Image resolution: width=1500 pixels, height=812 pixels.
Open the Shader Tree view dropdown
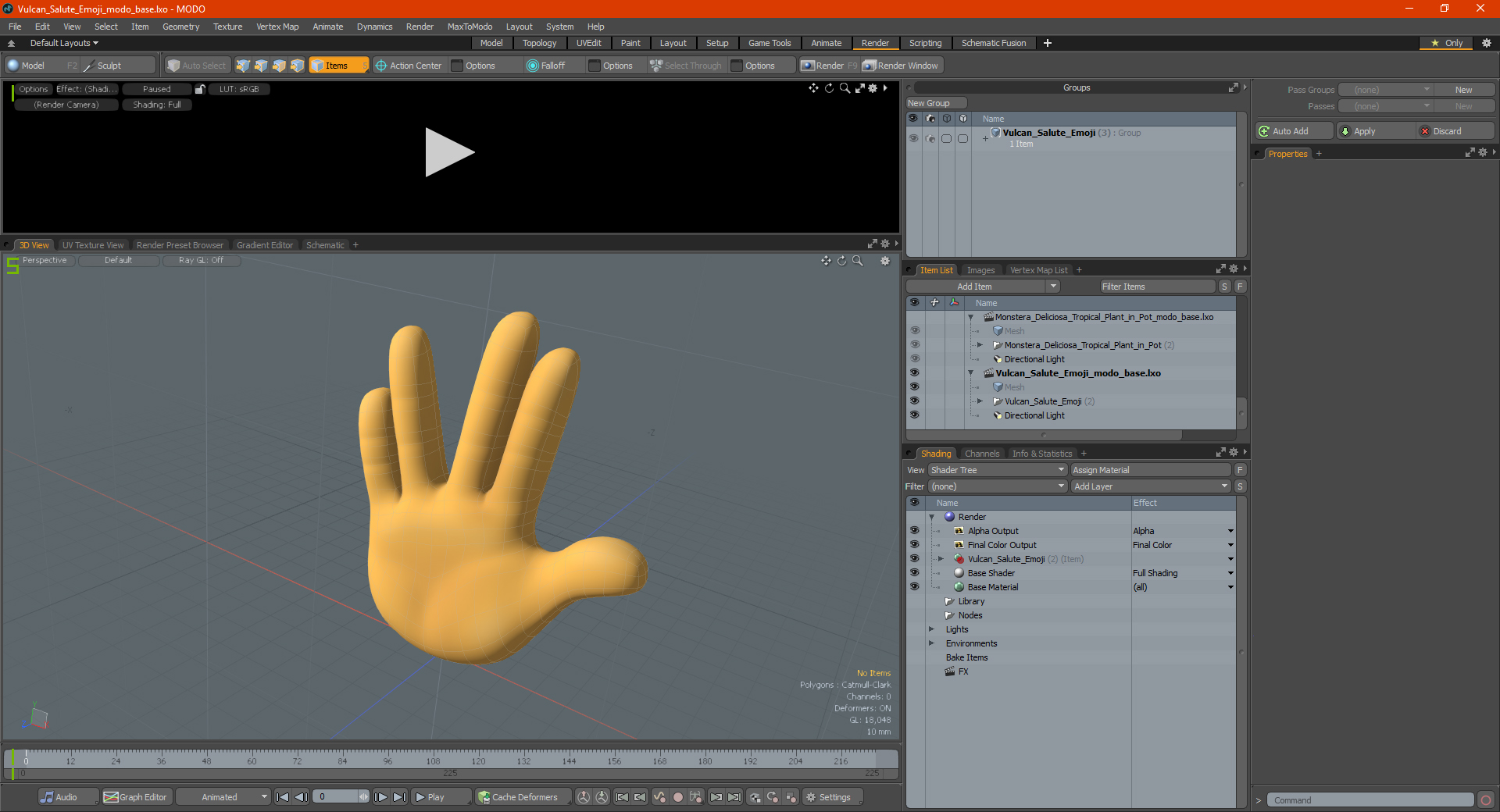pos(998,470)
